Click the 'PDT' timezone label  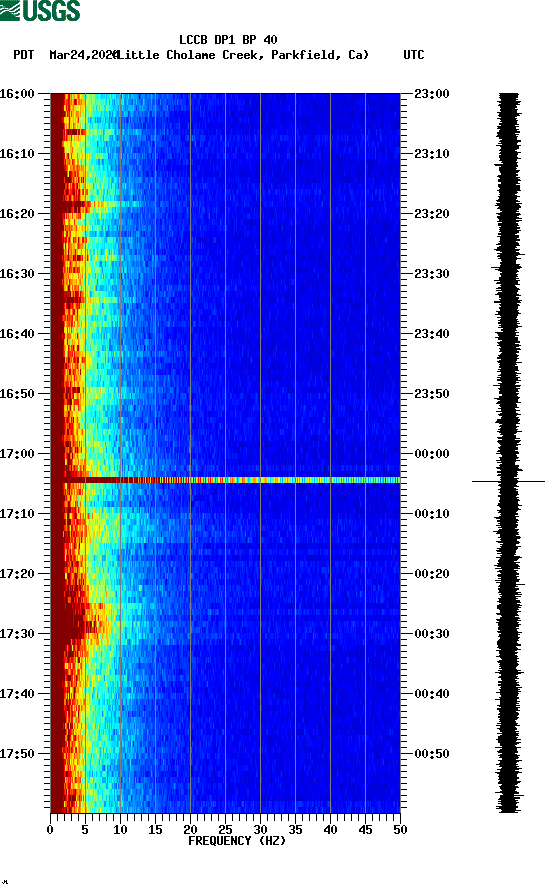(24, 55)
